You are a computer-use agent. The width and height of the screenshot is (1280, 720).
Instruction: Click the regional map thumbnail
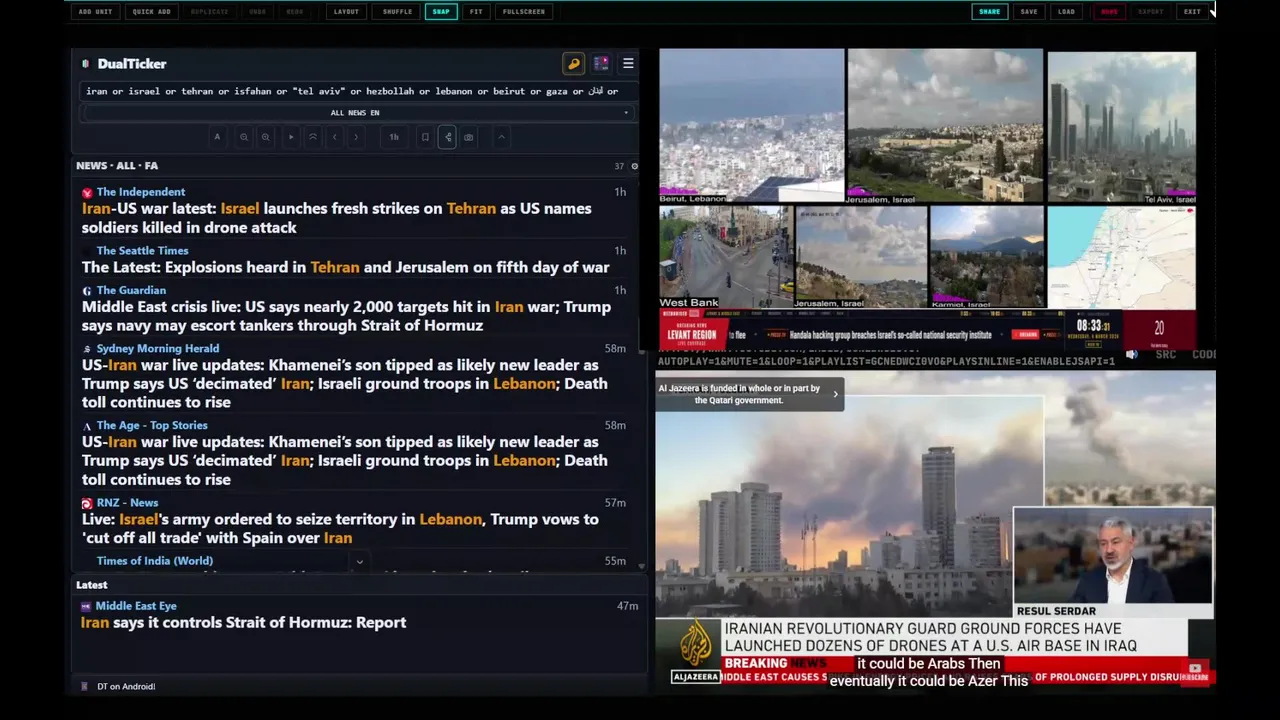tap(1121, 258)
